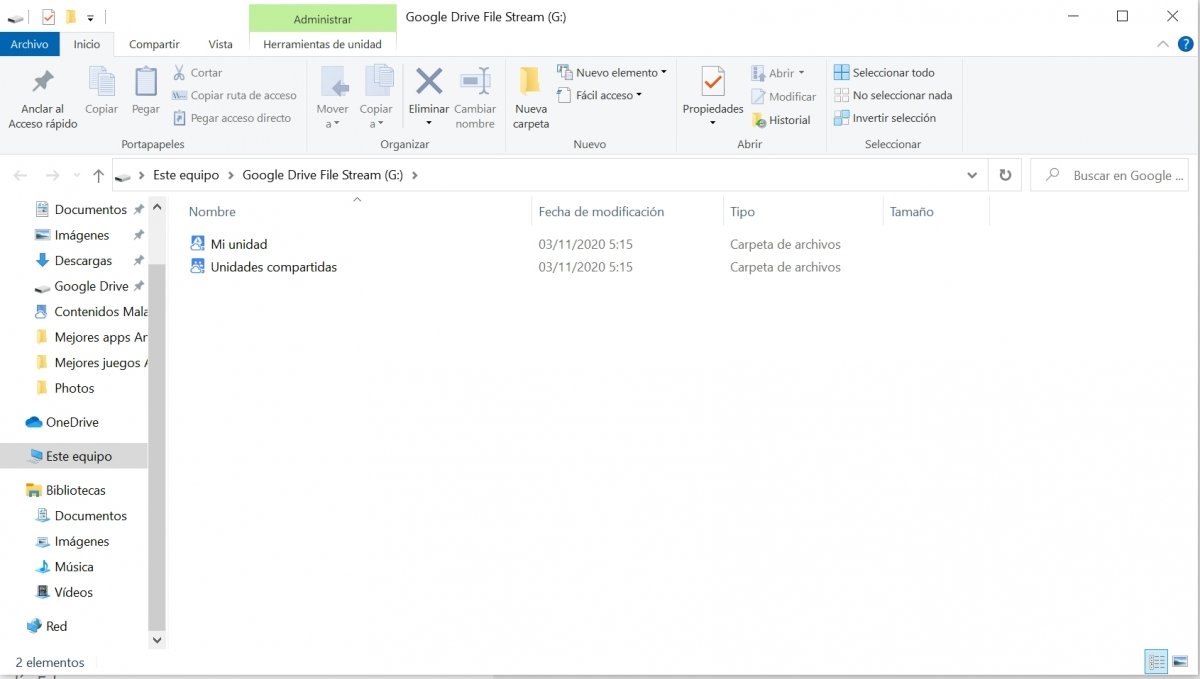
Task: Click the Administrar contextual tab
Action: pyautogui.click(x=322, y=19)
